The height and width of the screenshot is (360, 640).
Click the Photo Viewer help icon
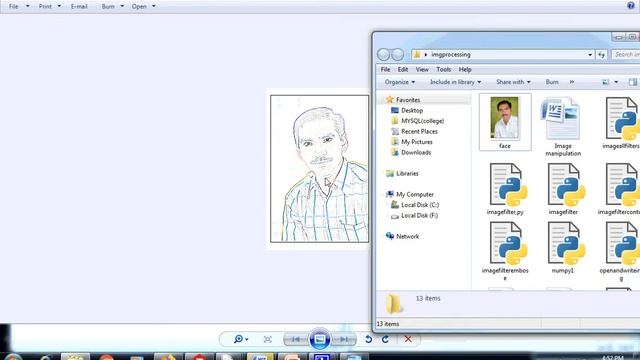(x=631, y=6)
